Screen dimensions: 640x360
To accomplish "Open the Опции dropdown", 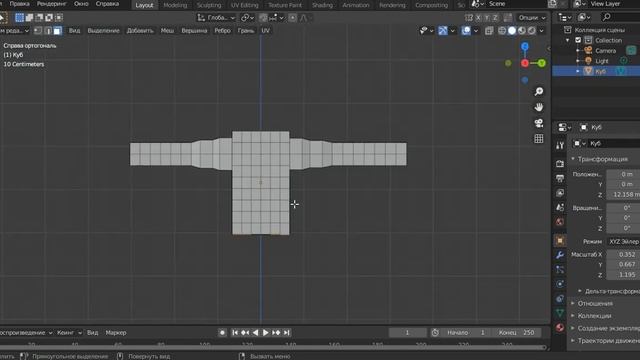I will pyautogui.click(x=531, y=18).
